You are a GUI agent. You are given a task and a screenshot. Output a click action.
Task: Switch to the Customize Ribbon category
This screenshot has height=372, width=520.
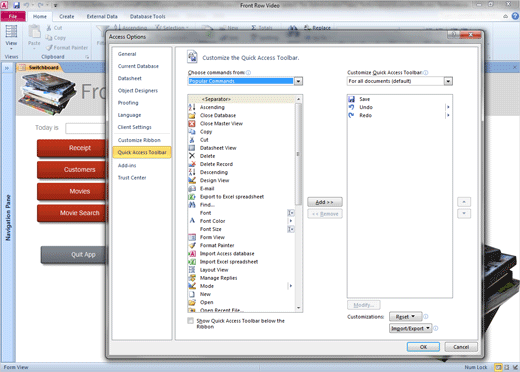[139, 140]
